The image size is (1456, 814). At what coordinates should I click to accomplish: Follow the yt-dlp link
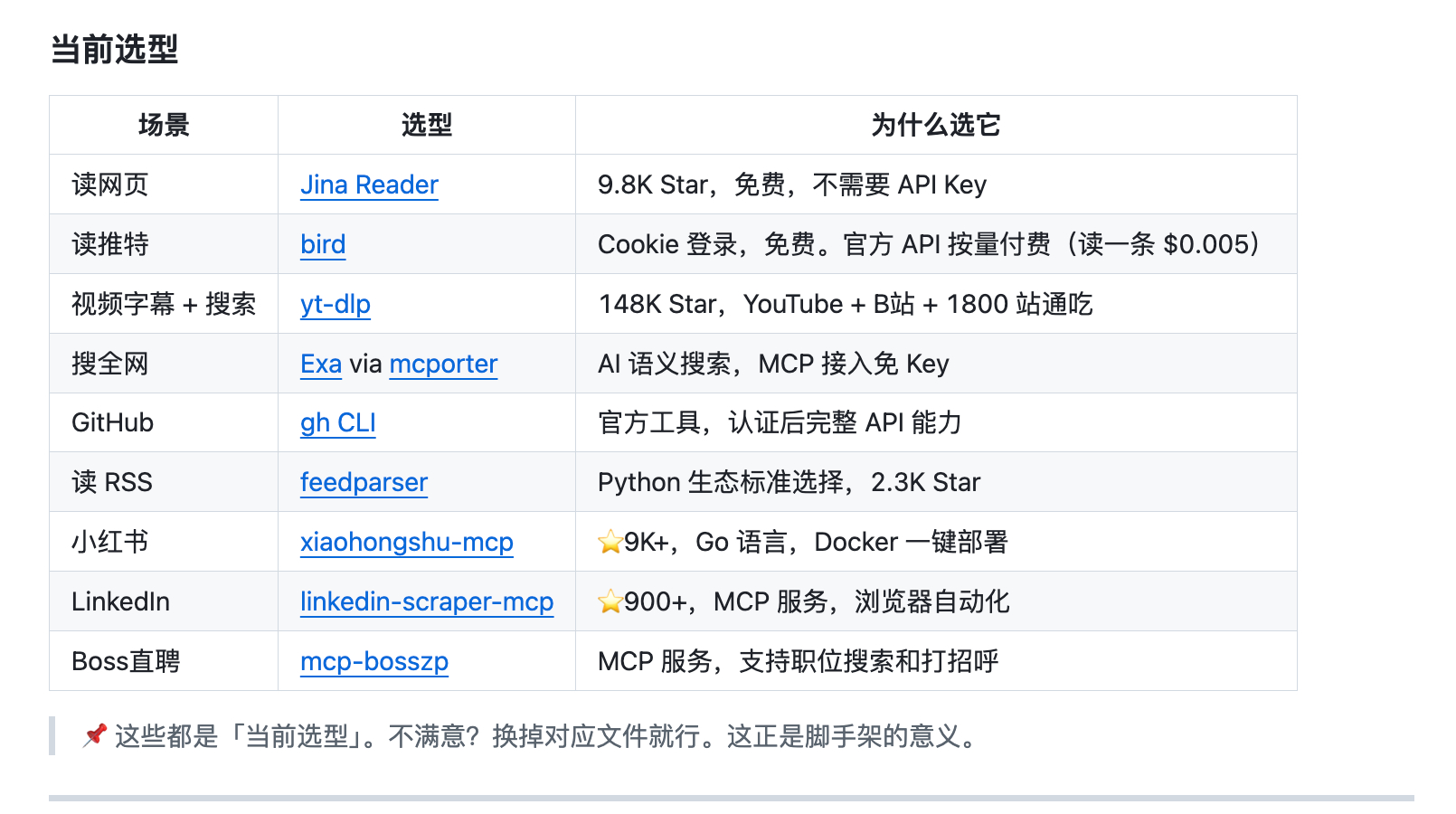[x=336, y=304]
